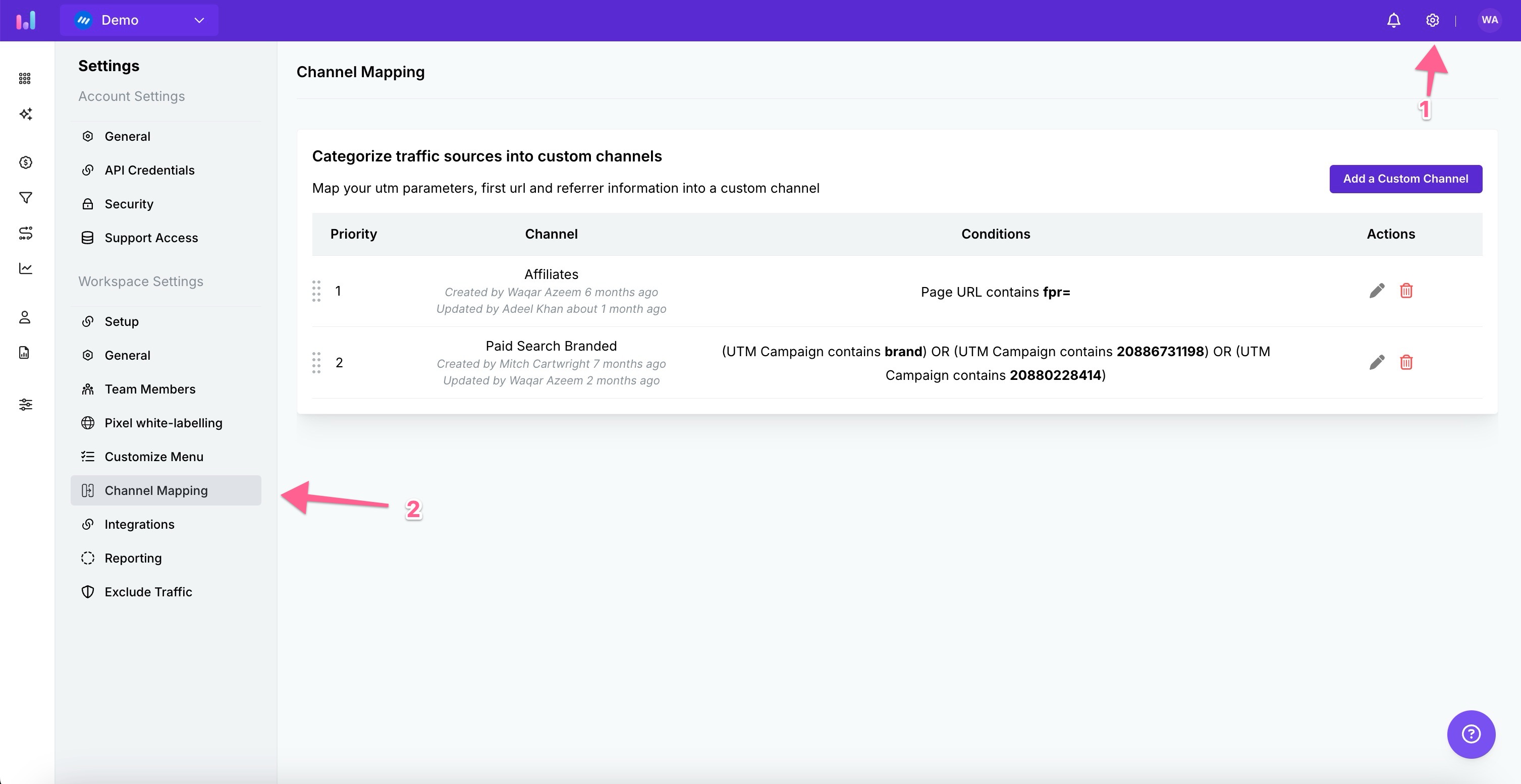1521x784 pixels.
Task: Edit the Affiliates channel with the pencil icon
Action: (x=1376, y=291)
